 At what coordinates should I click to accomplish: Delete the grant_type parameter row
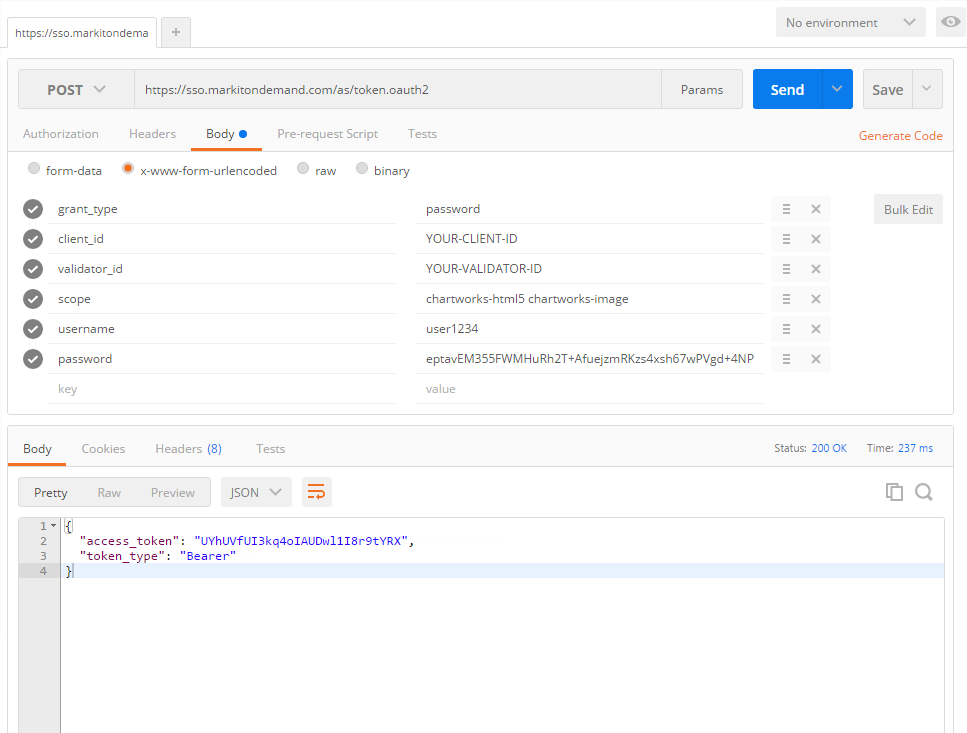[816, 209]
